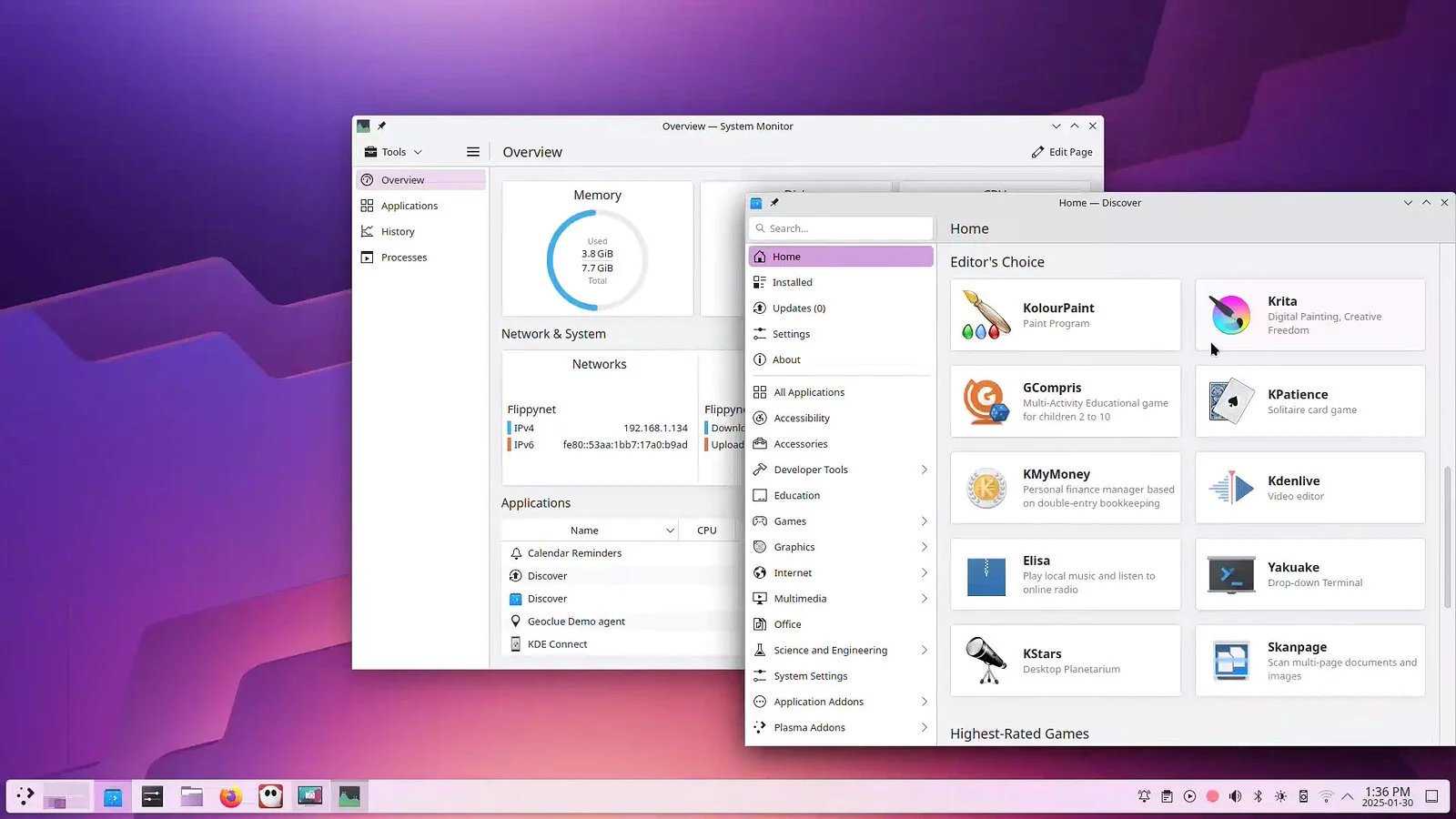This screenshot has height=819, width=1456.
Task: Open Updates (0) in Discover
Action: coord(841,308)
